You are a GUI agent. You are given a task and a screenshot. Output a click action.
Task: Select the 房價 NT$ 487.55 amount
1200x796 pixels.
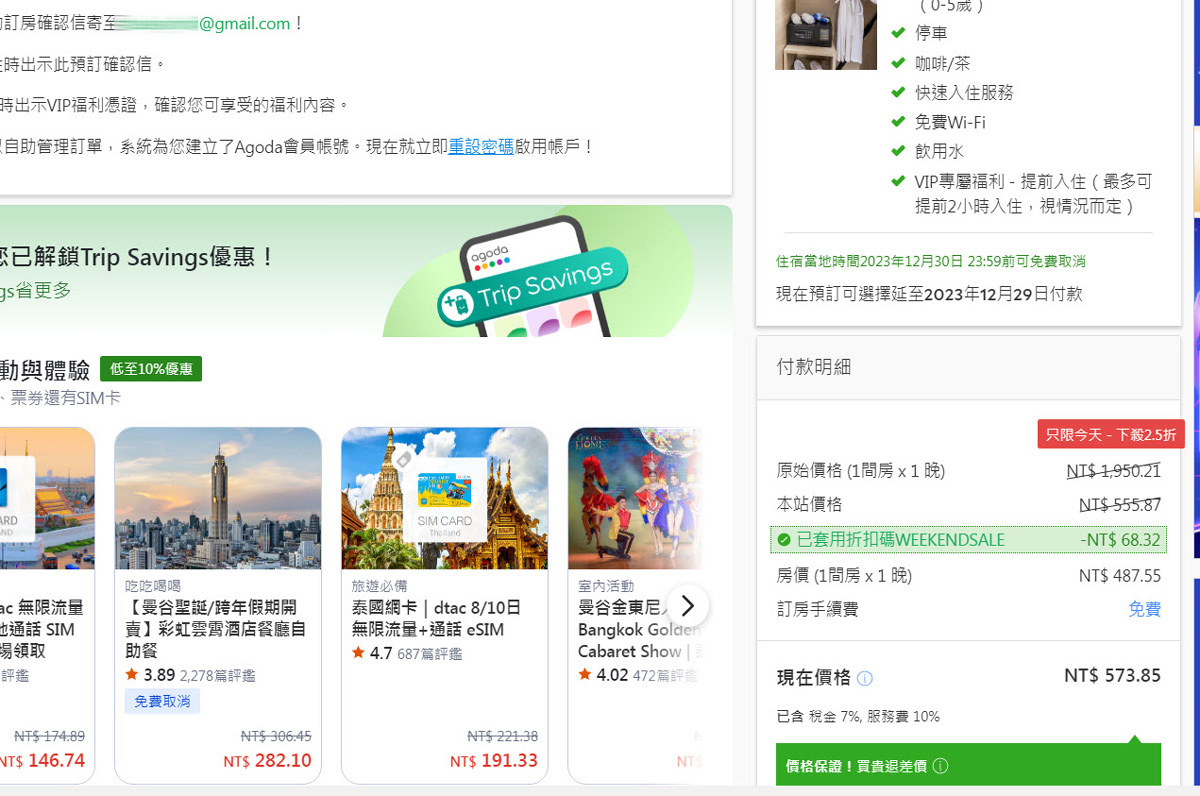1120,576
